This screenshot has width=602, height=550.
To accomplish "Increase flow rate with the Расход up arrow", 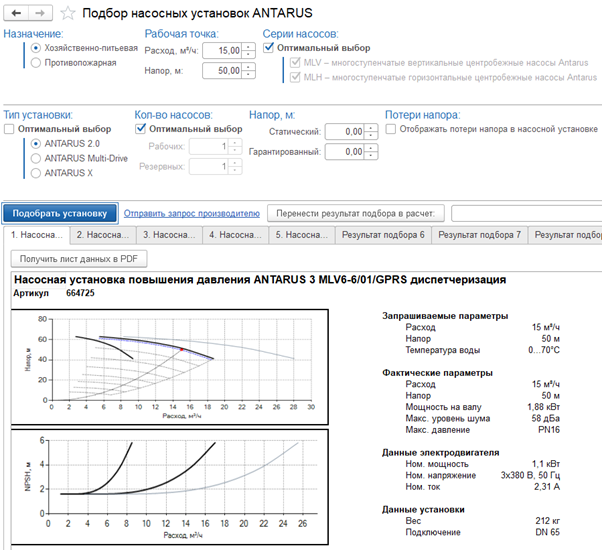I will coord(248,47).
